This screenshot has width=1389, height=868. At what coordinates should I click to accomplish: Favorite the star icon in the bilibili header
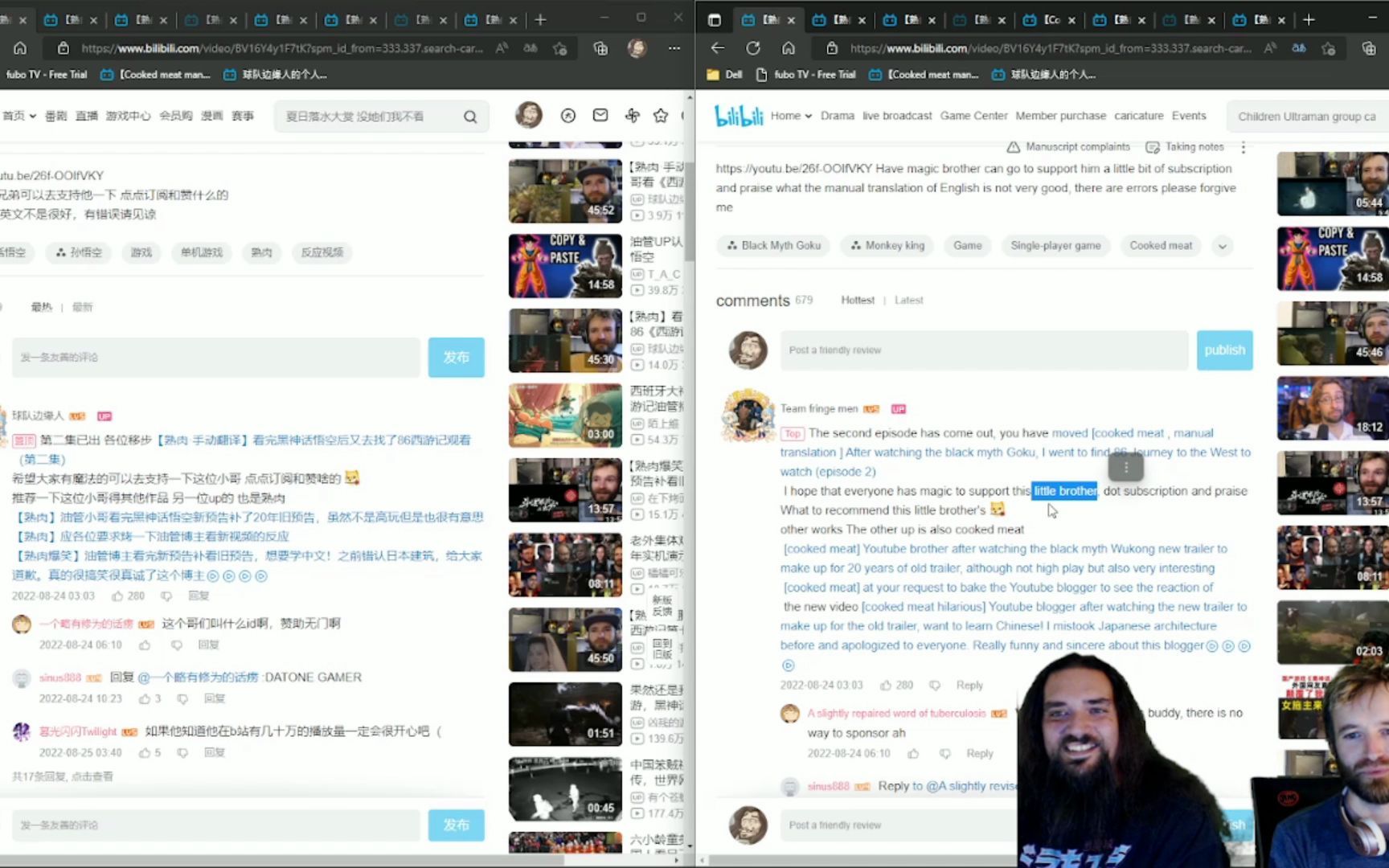pyautogui.click(x=660, y=115)
